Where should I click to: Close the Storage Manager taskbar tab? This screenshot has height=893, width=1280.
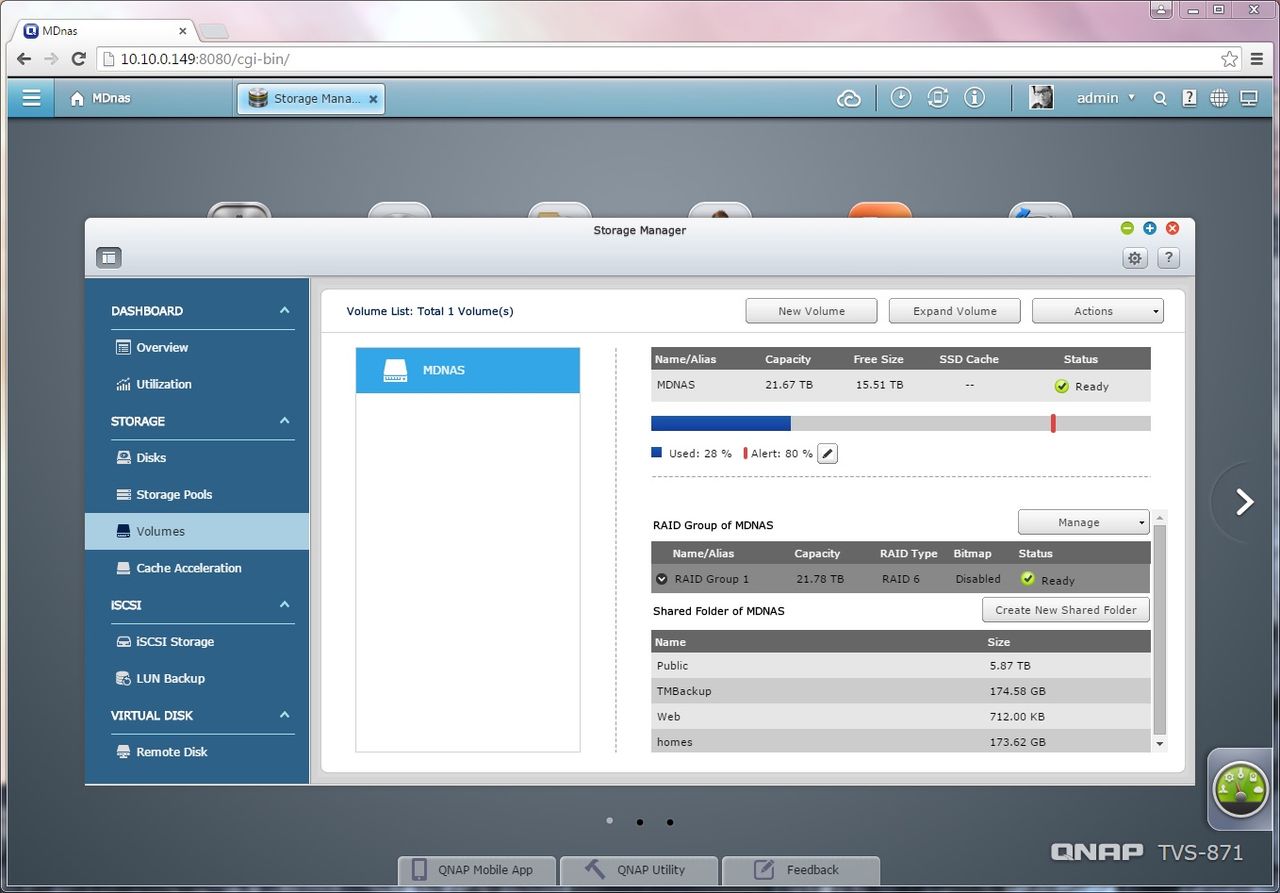373,99
